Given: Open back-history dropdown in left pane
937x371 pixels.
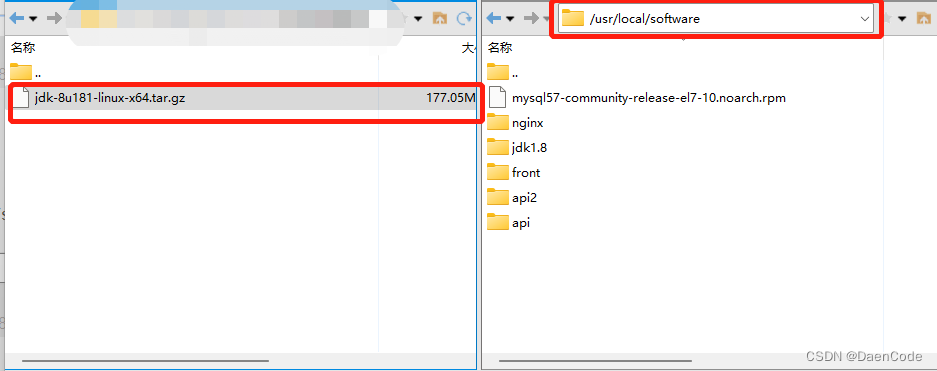Looking at the screenshot, I should click(x=33, y=19).
